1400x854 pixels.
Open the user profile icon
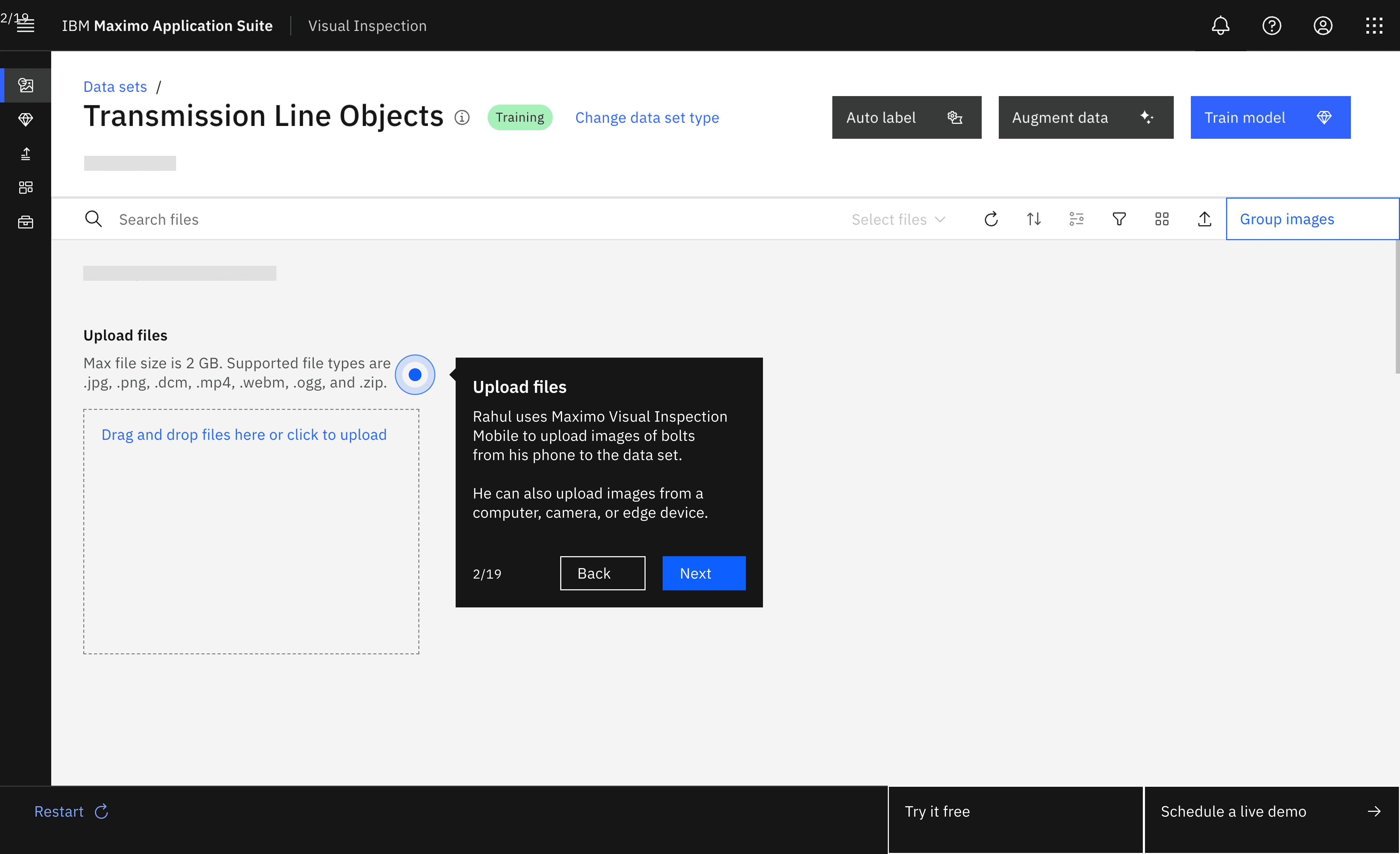click(1322, 26)
